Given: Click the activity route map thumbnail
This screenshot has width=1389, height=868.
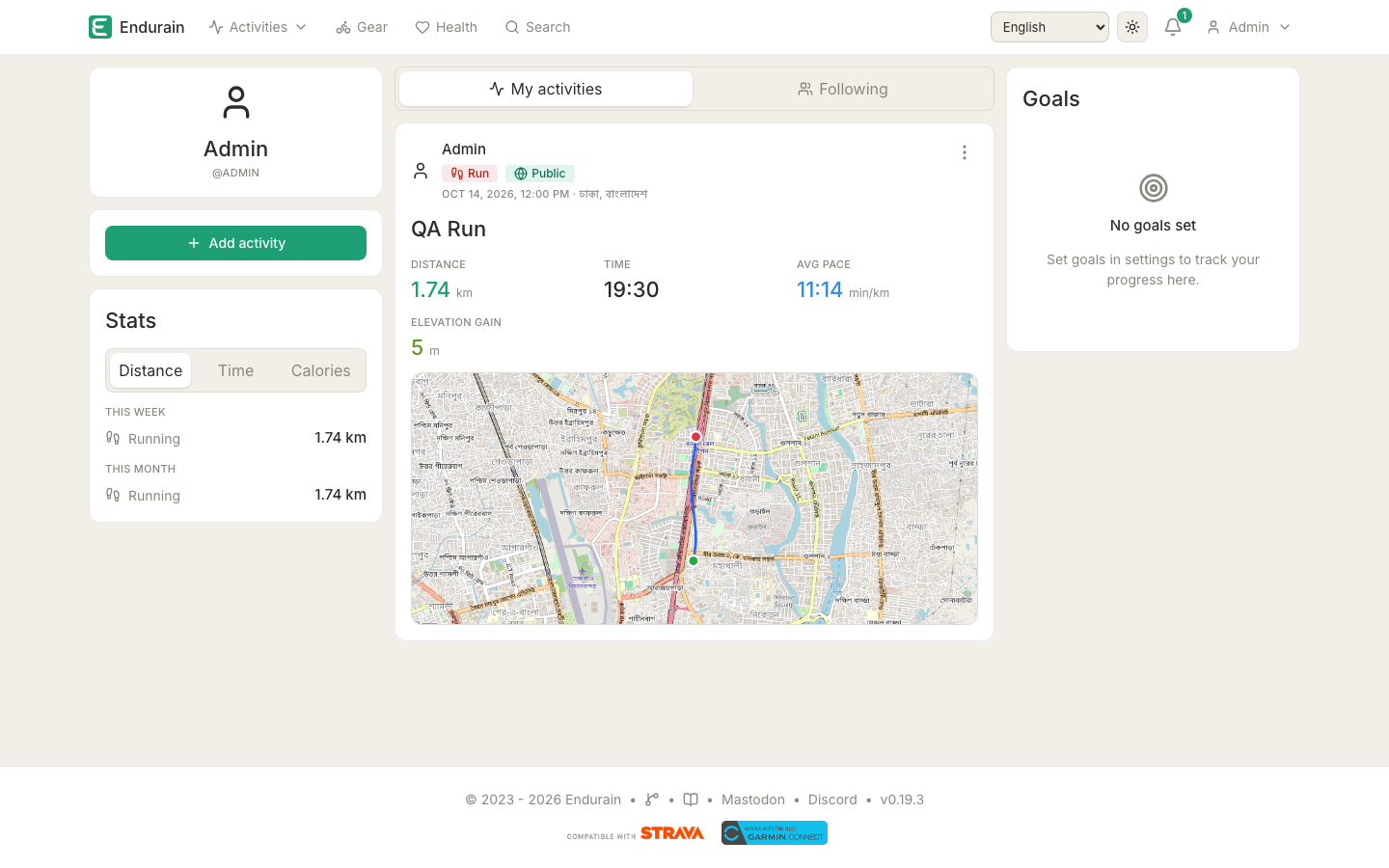Looking at the screenshot, I should 694,499.
